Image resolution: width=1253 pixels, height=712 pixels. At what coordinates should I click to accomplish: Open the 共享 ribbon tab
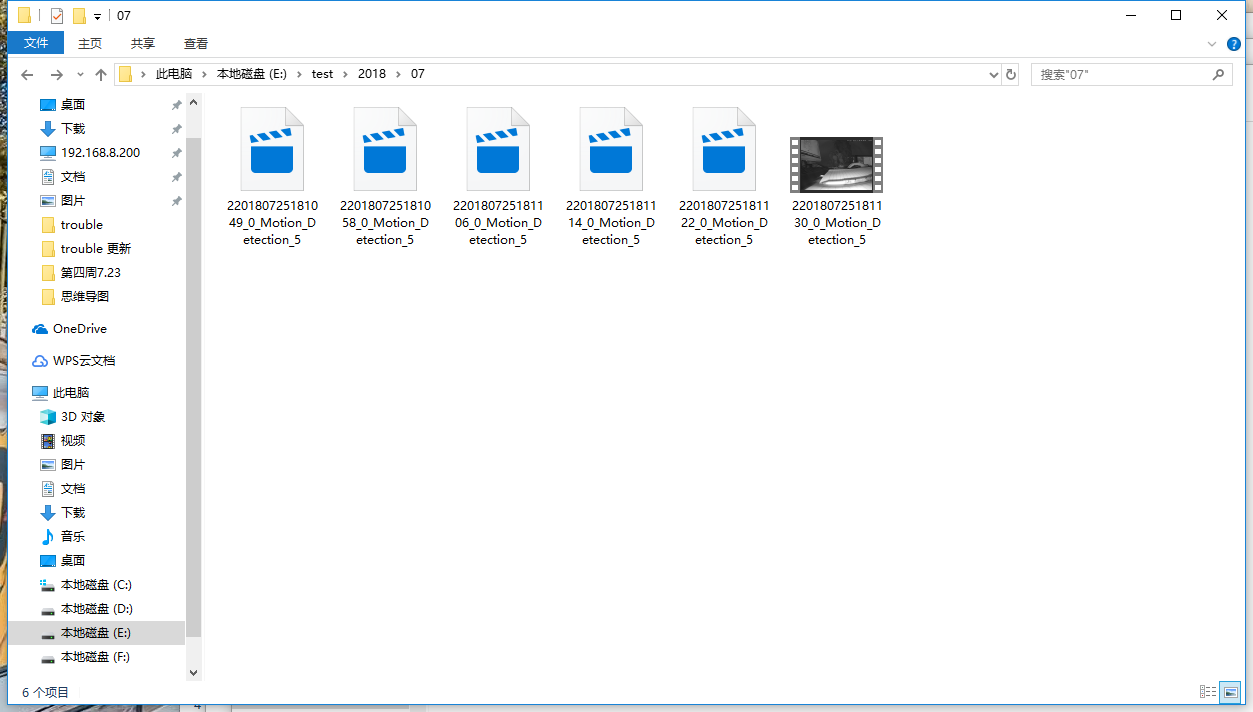click(x=143, y=43)
